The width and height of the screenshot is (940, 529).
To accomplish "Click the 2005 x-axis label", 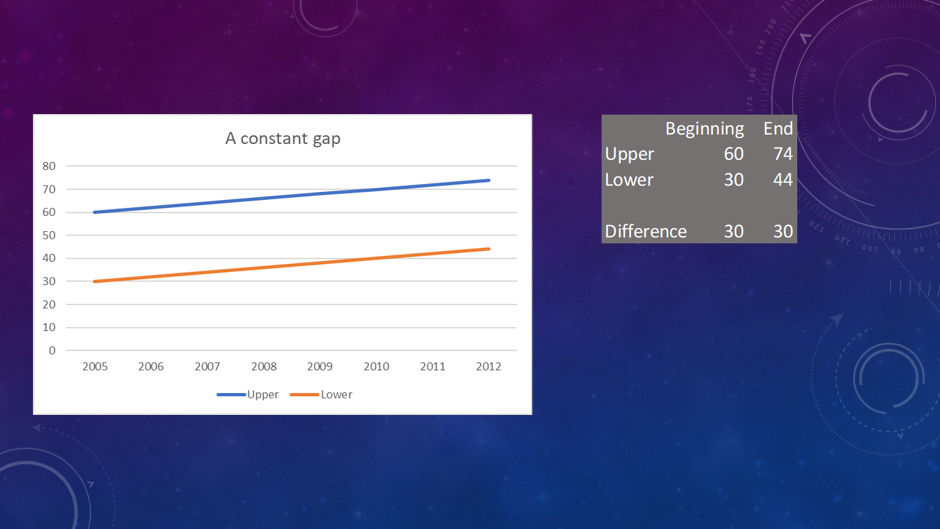I will 95,366.
